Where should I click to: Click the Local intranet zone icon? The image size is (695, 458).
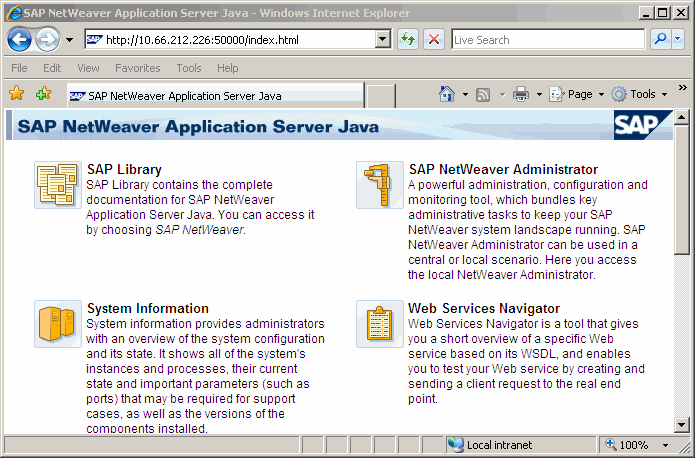[x=455, y=444]
